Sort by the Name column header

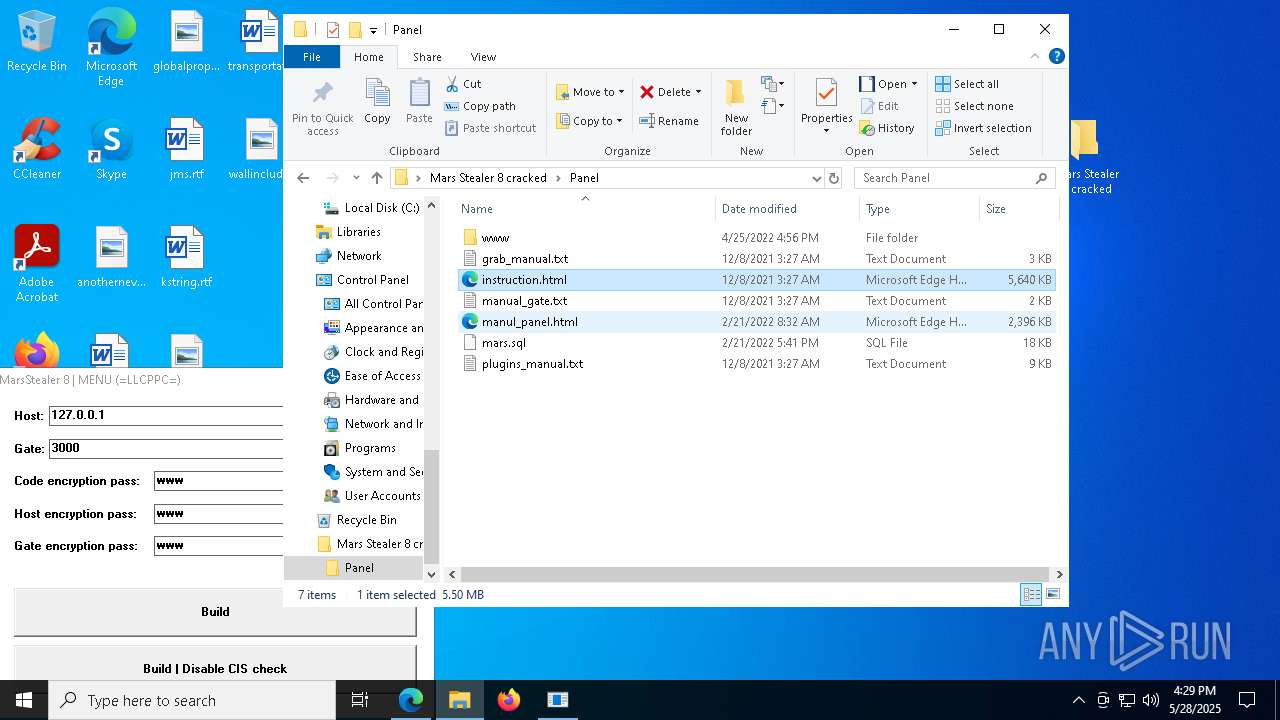pyautogui.click(x=586, y=209)
